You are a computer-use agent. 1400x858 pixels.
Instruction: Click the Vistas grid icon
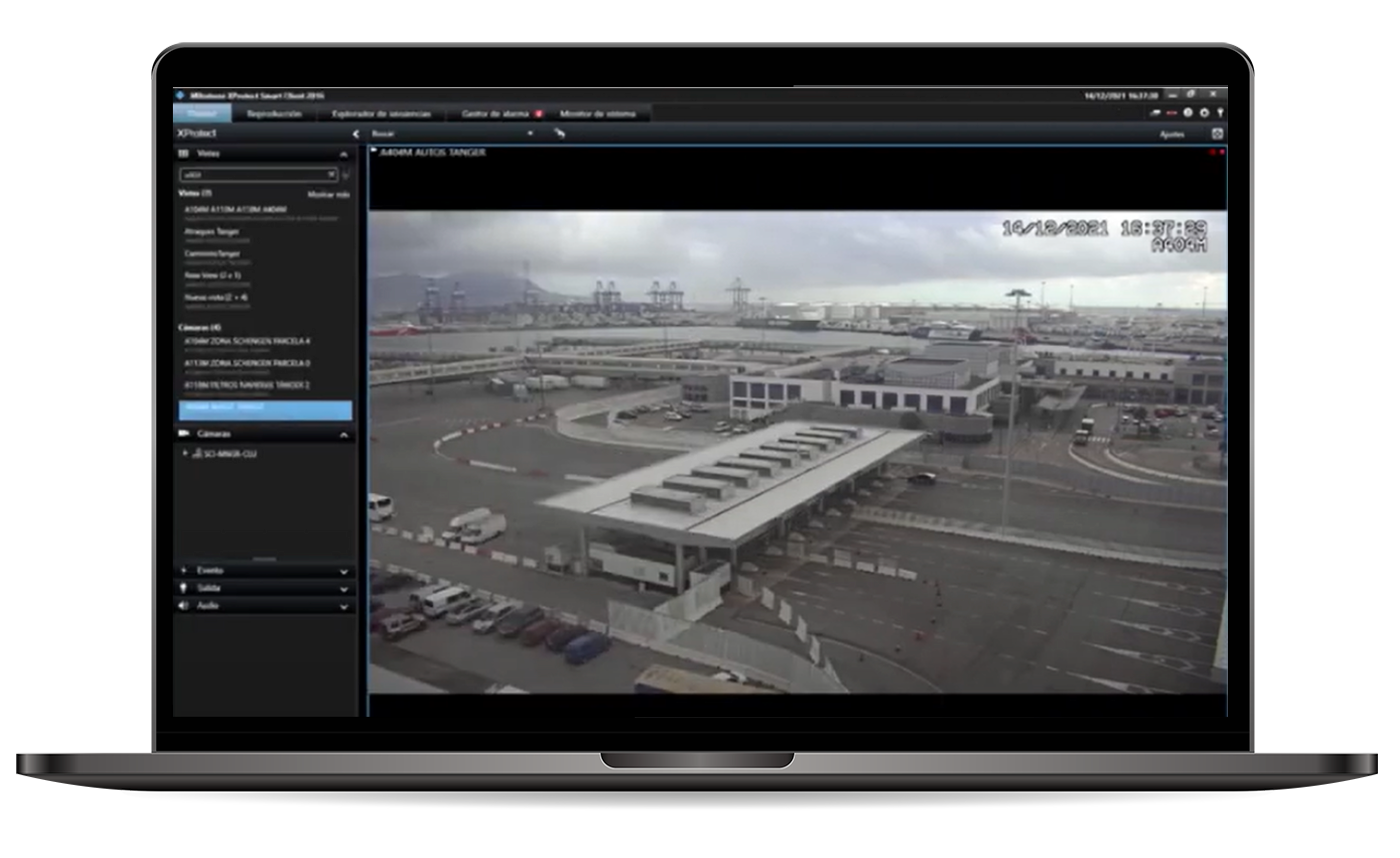pos(184,154)
